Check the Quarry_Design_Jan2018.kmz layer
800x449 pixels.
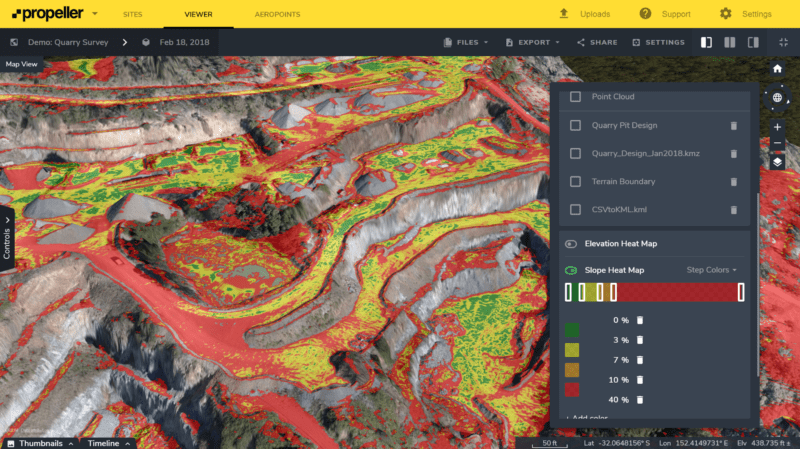(x=576, y=154)
